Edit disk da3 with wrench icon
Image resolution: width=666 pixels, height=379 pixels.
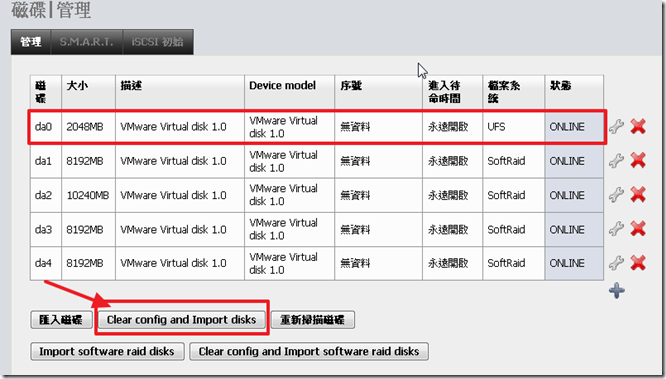[x=616, y=229]
